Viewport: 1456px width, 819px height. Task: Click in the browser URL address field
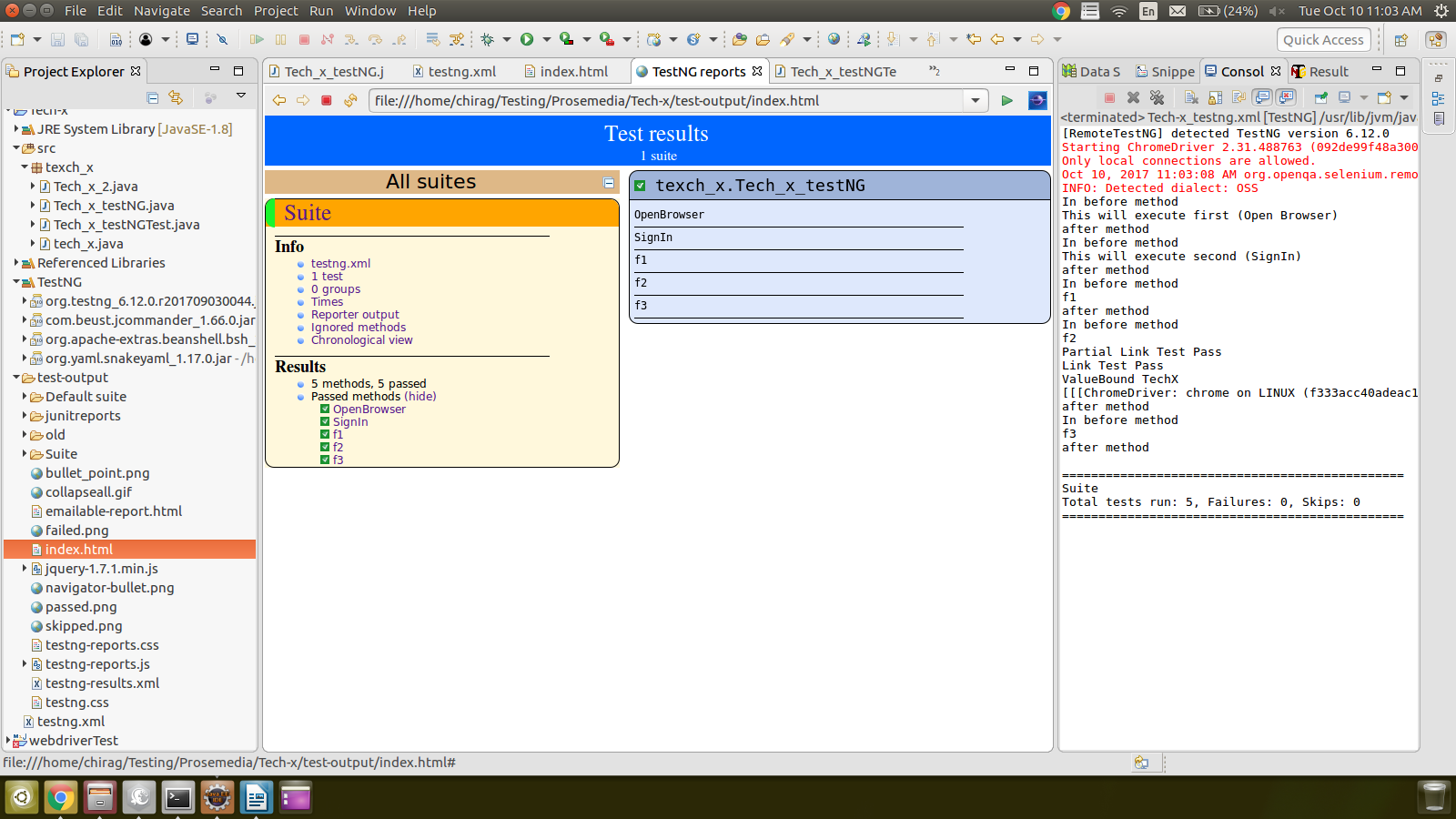666,100
